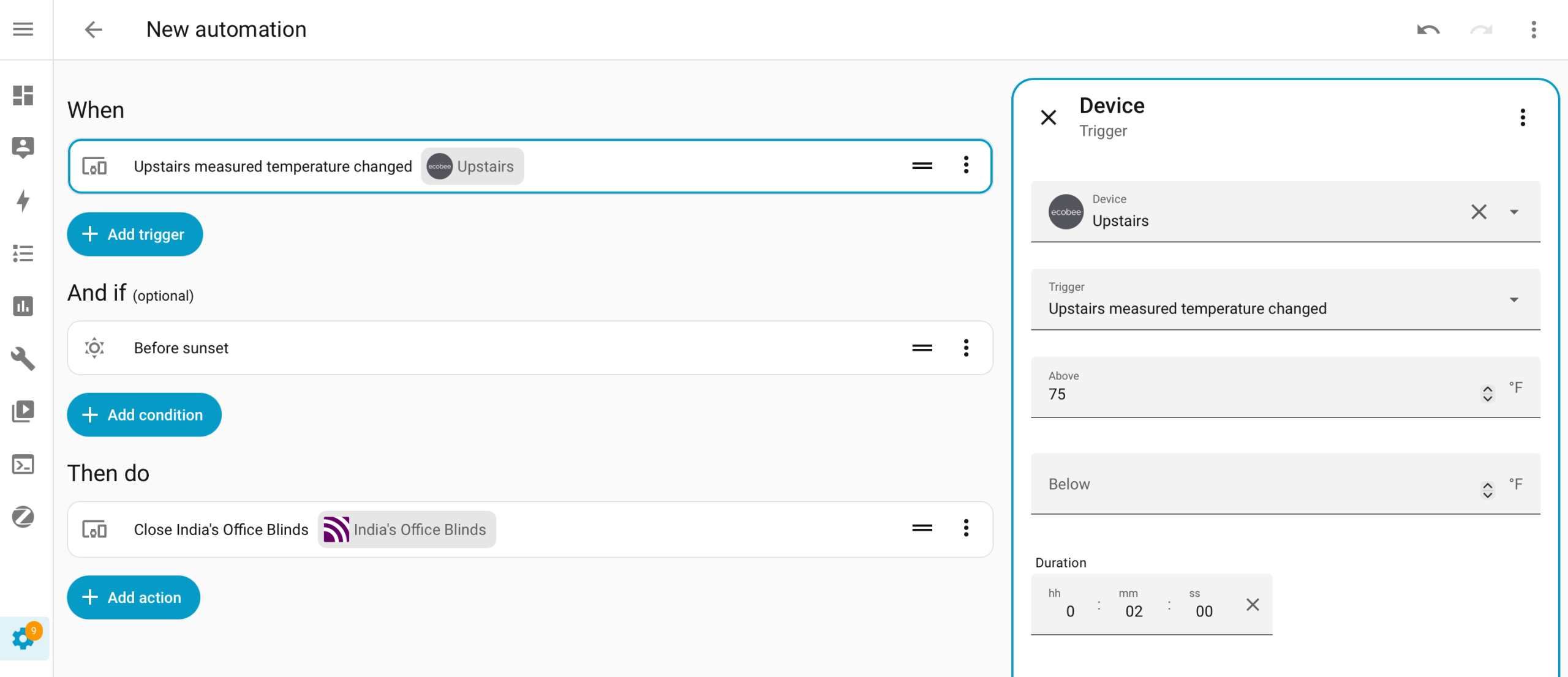Go back using the arrow icon
Image resolution: width=1568 pixels, height=677 pixels.
(93, 29)
